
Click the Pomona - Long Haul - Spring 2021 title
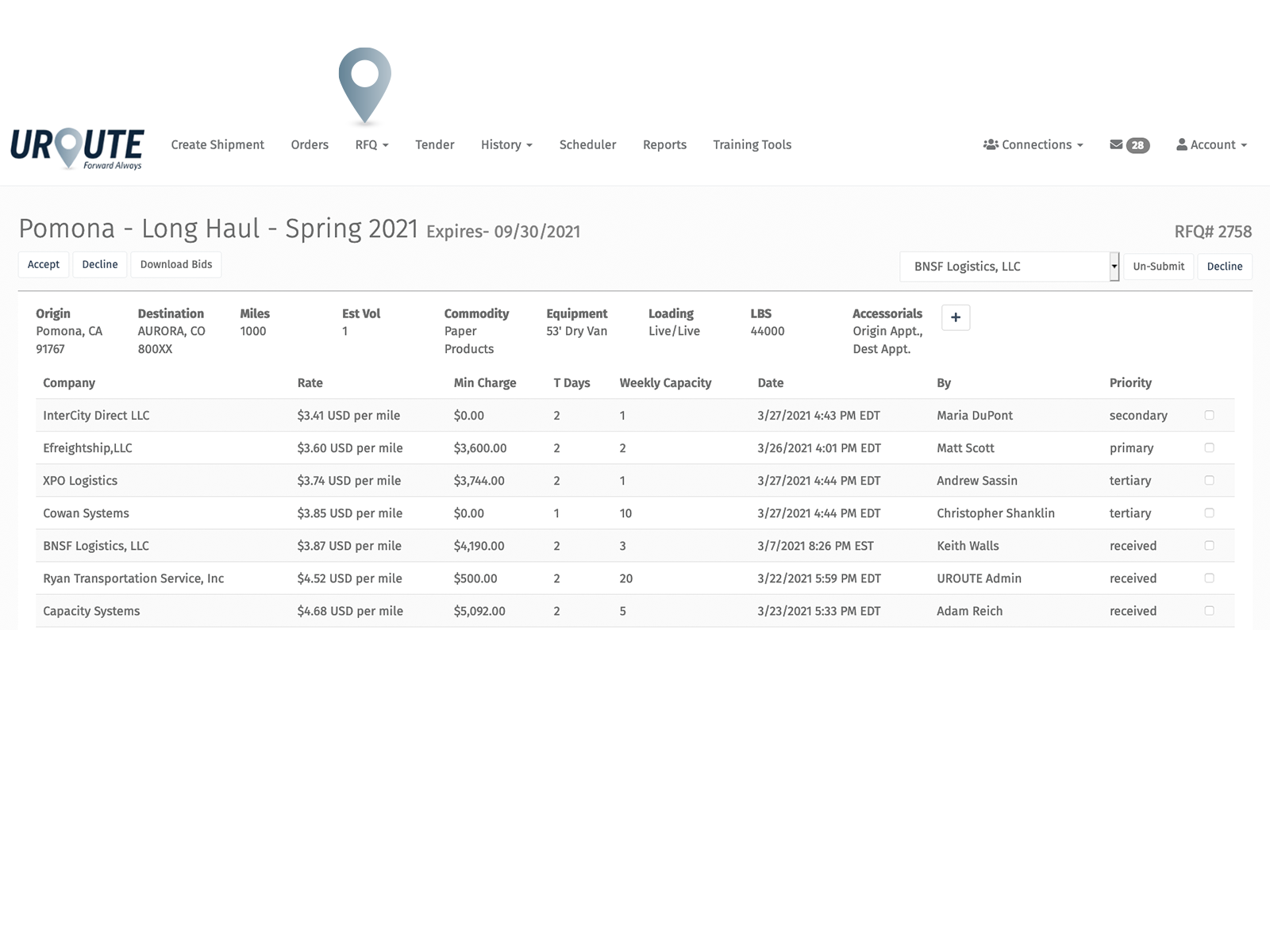tap(218, 228)
